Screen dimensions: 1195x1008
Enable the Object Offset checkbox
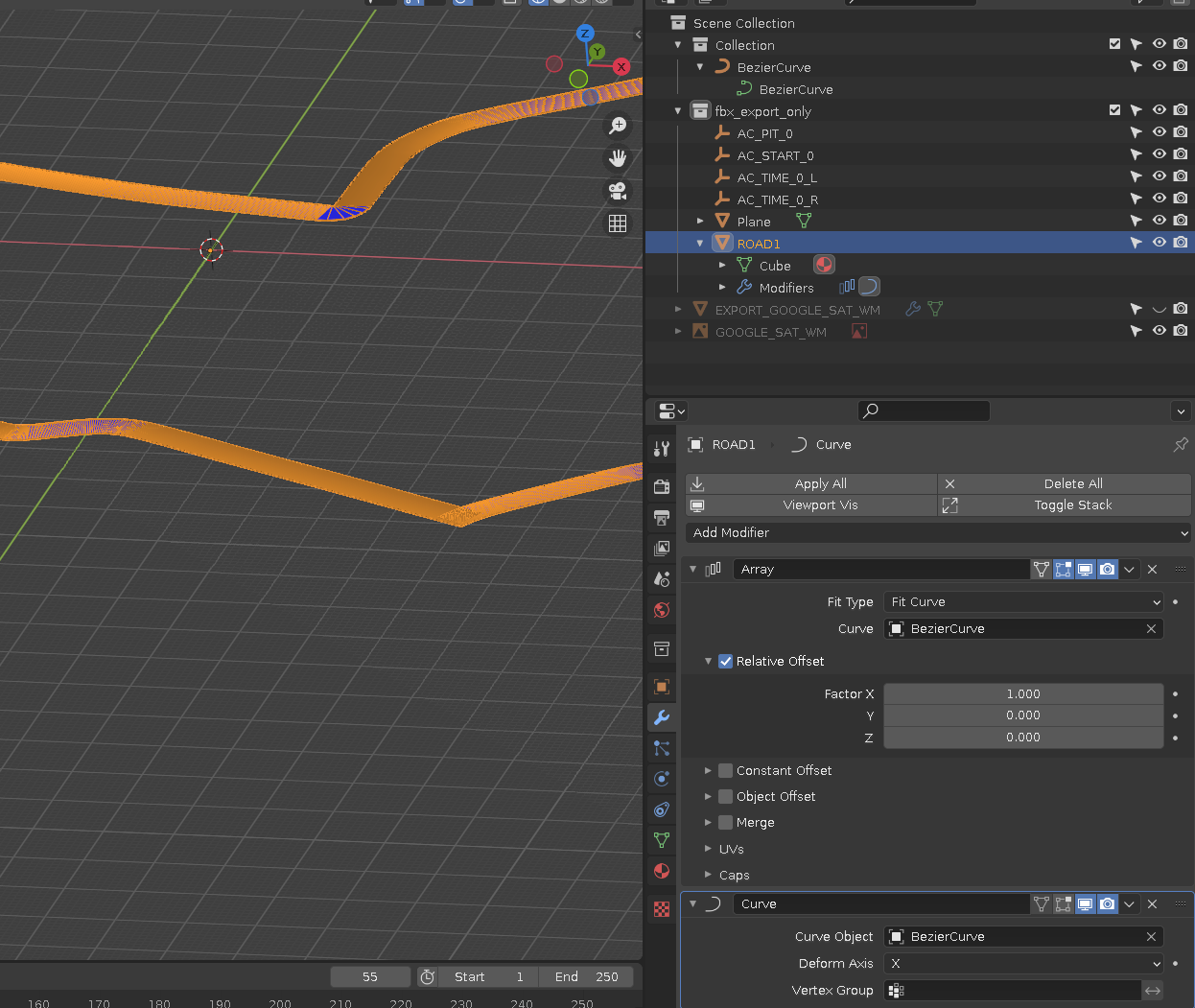[726, 796]
